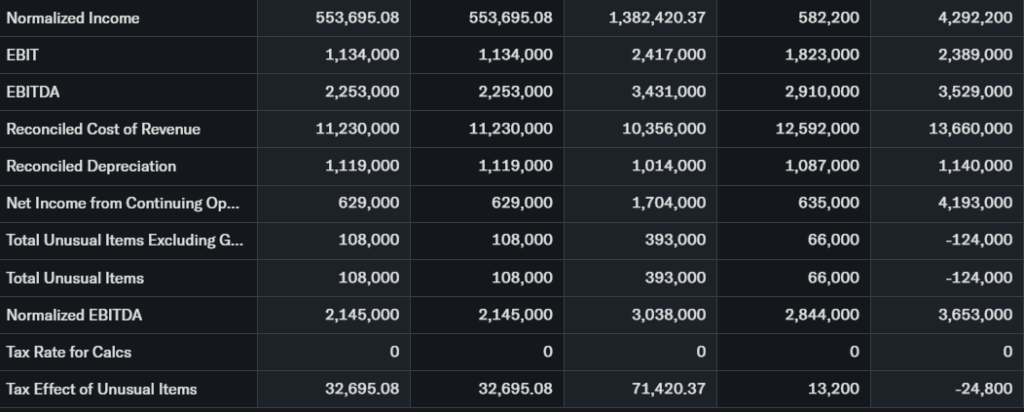Select the cost of revenue cell 12,592,000

(x=817, y=129)
